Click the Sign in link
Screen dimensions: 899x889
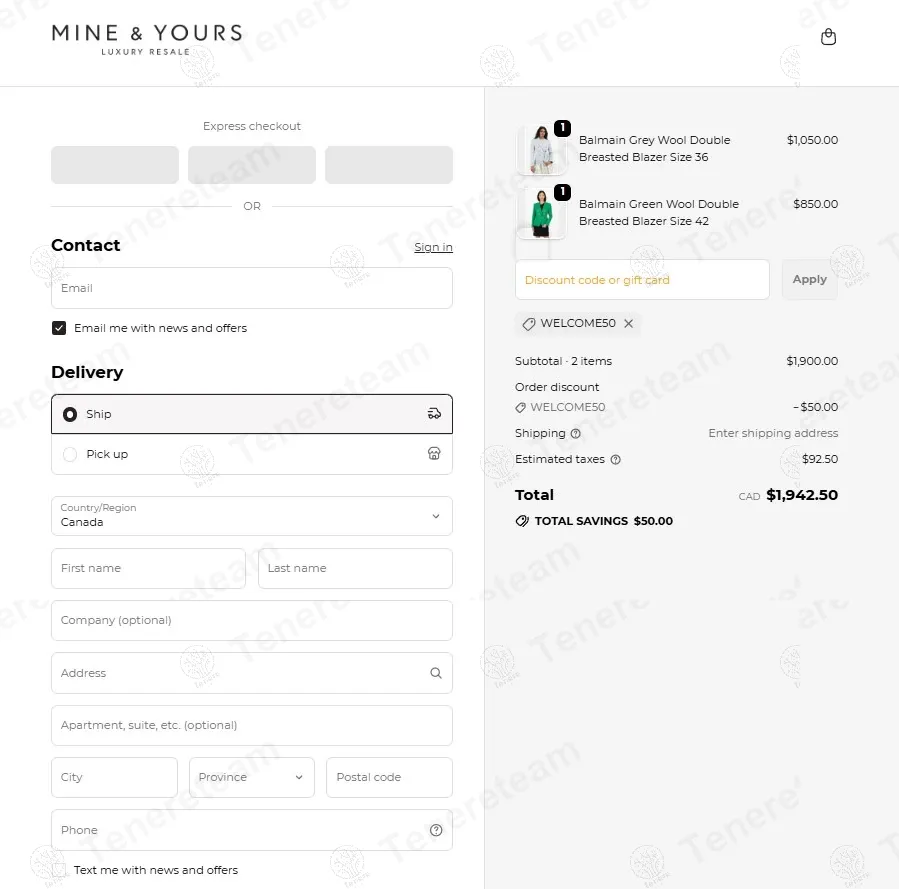point(433,247)
